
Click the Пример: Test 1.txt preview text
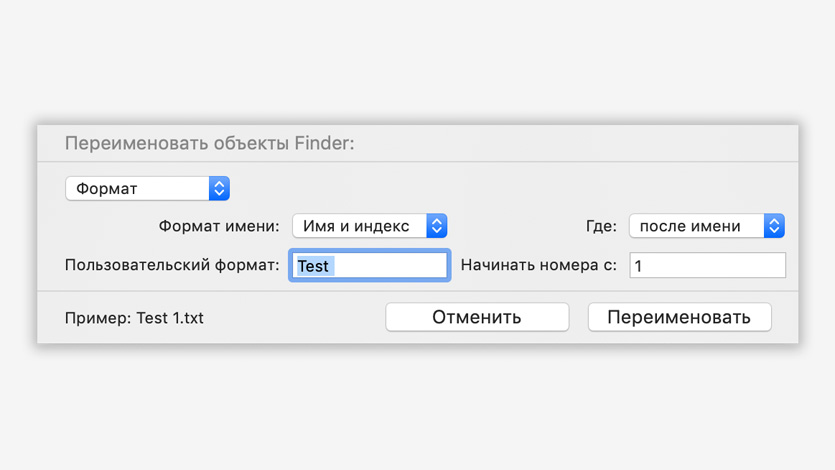click(x=134, y=318)
